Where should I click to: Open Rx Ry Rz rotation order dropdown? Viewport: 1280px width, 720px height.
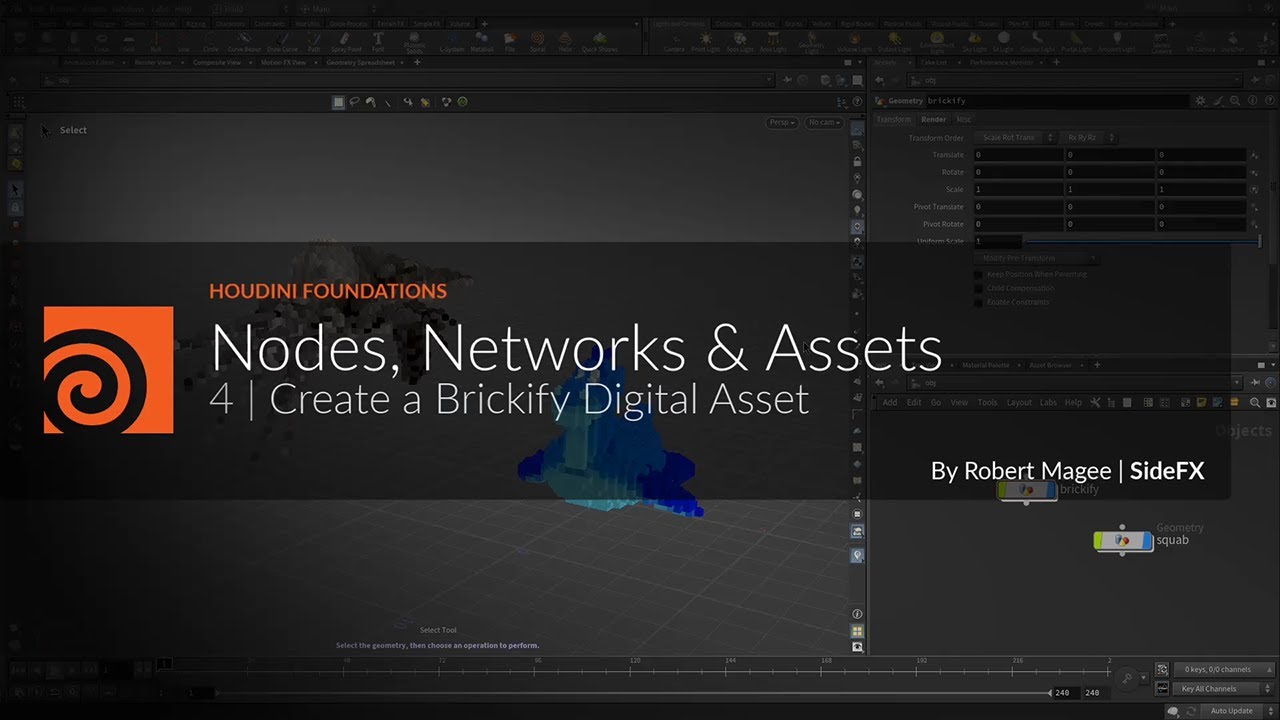coord(1089,138)
